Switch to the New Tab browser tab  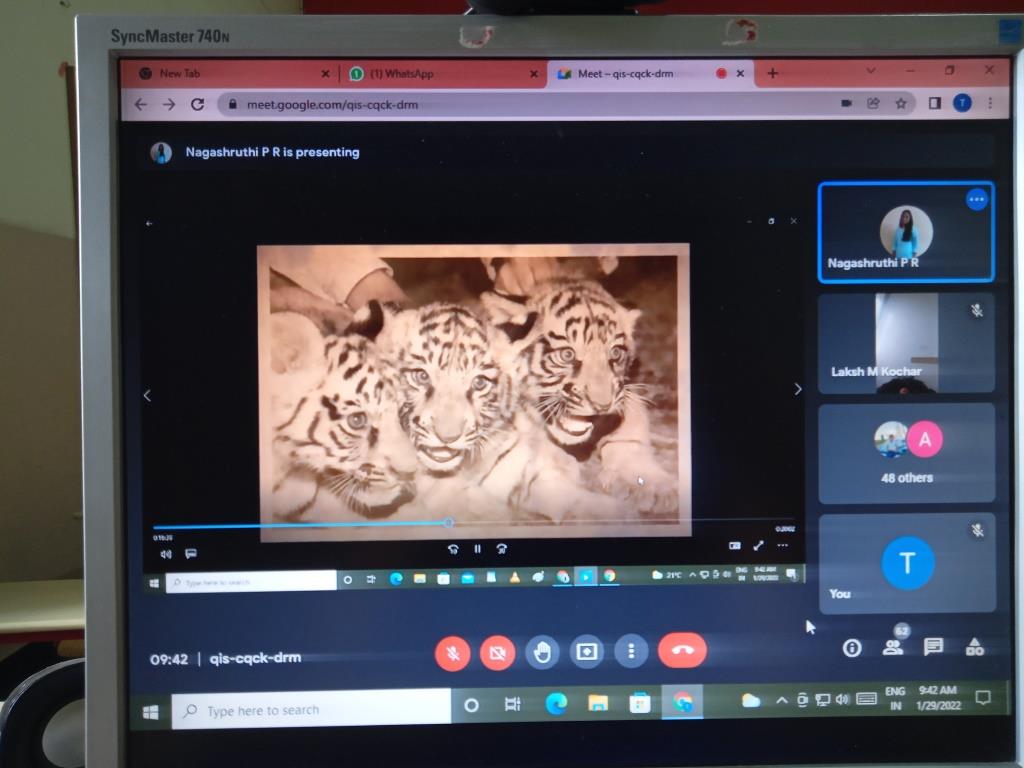coord(230,74)
